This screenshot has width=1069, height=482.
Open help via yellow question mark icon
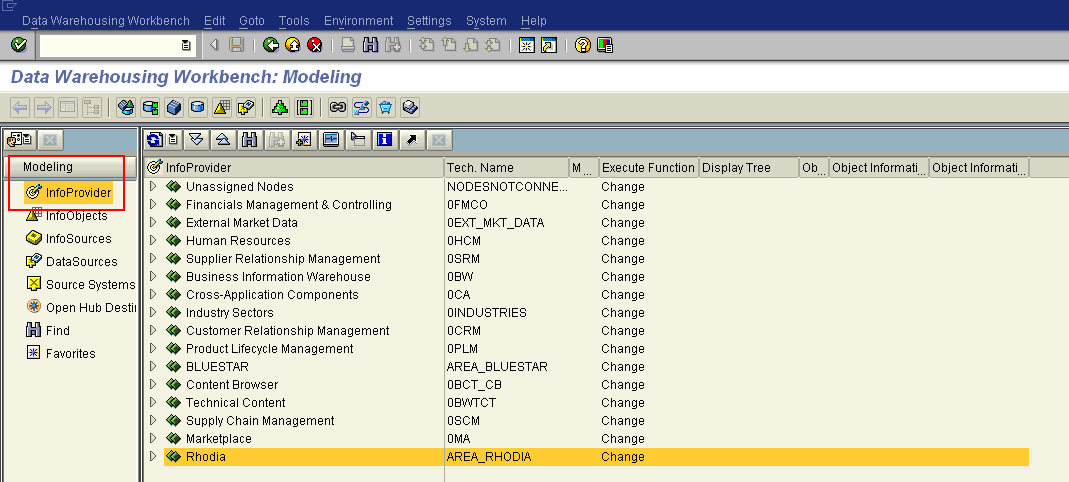click(x=582, y=46)
